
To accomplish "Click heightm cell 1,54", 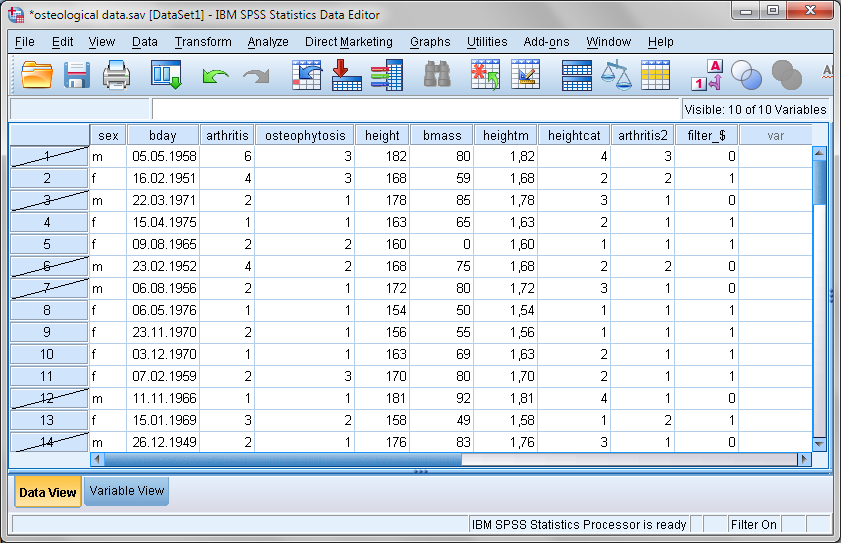I will point(506,310).
